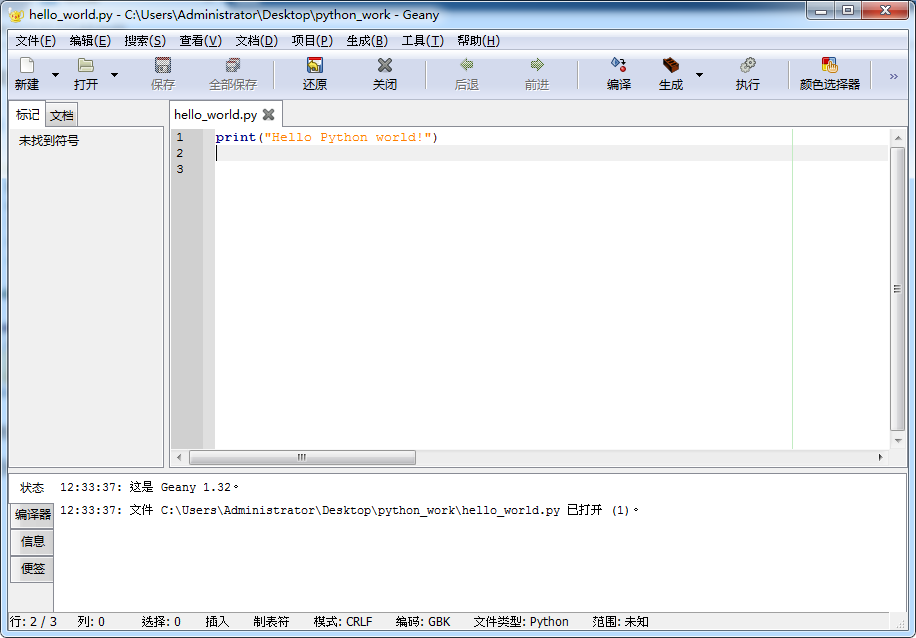Open the 编辑(E) menu
Screen dimensions: 916x638
coord(90,41)
